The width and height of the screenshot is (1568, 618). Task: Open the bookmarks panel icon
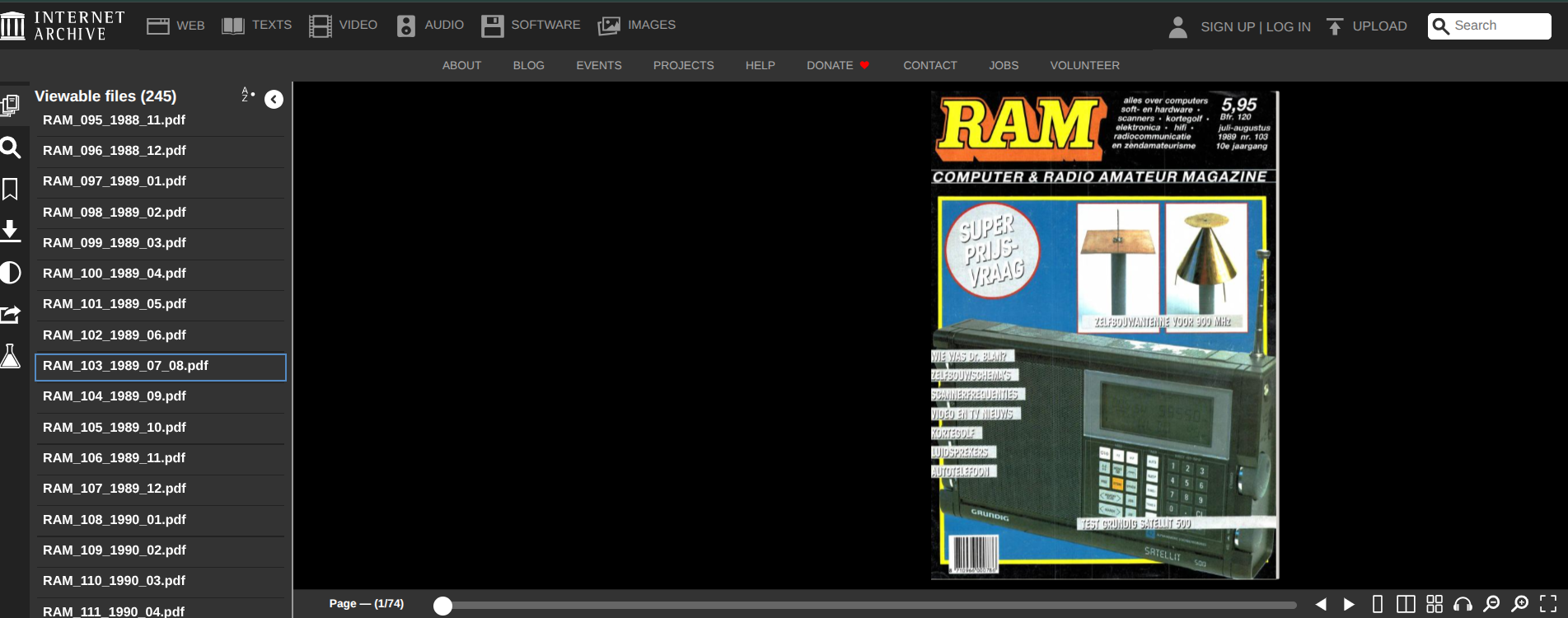click(x=11, y=190)
